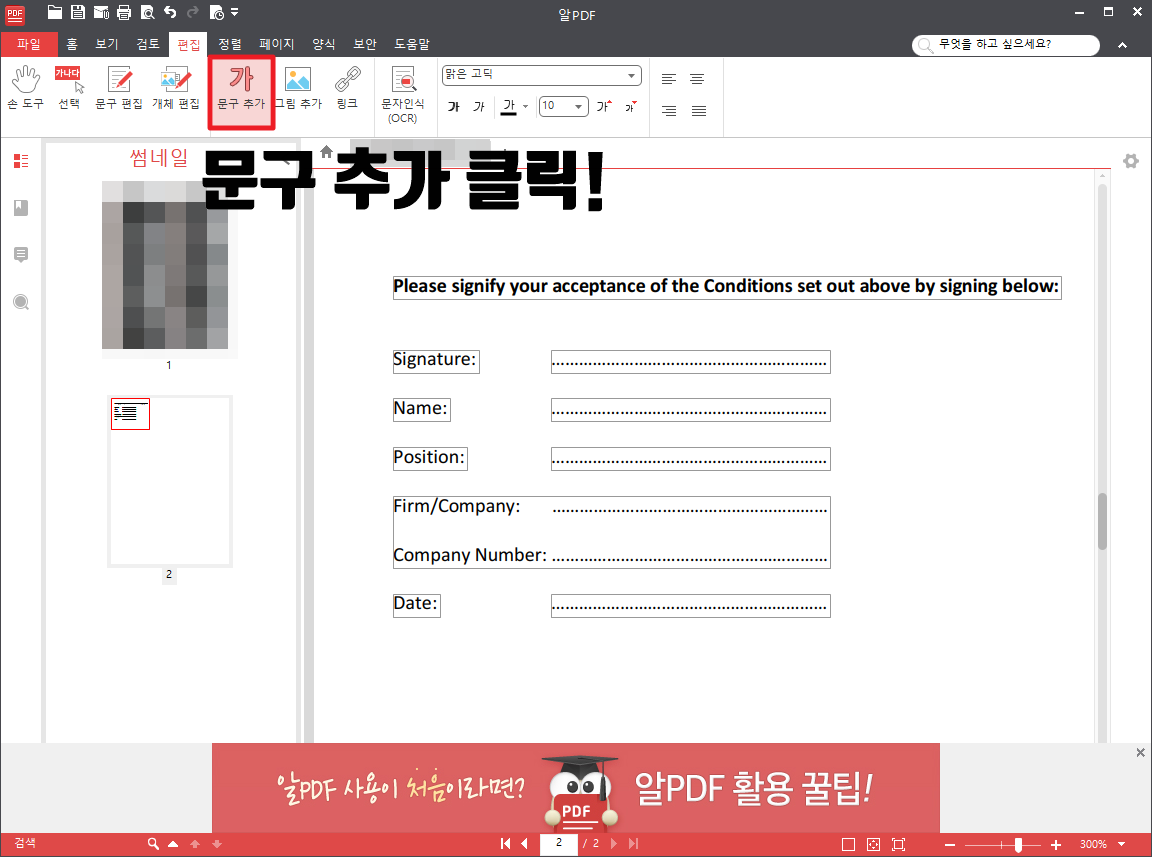The height and width of the screenshot is (857, 1152).
Task: Click the print icon
Action: [x=124, y=12]
